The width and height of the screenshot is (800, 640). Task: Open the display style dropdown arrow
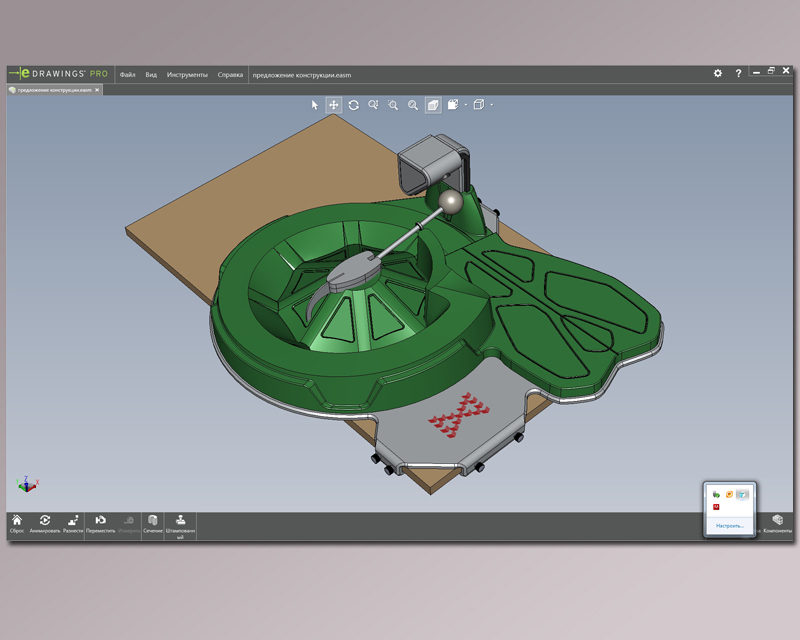click(x=491, y=105)
